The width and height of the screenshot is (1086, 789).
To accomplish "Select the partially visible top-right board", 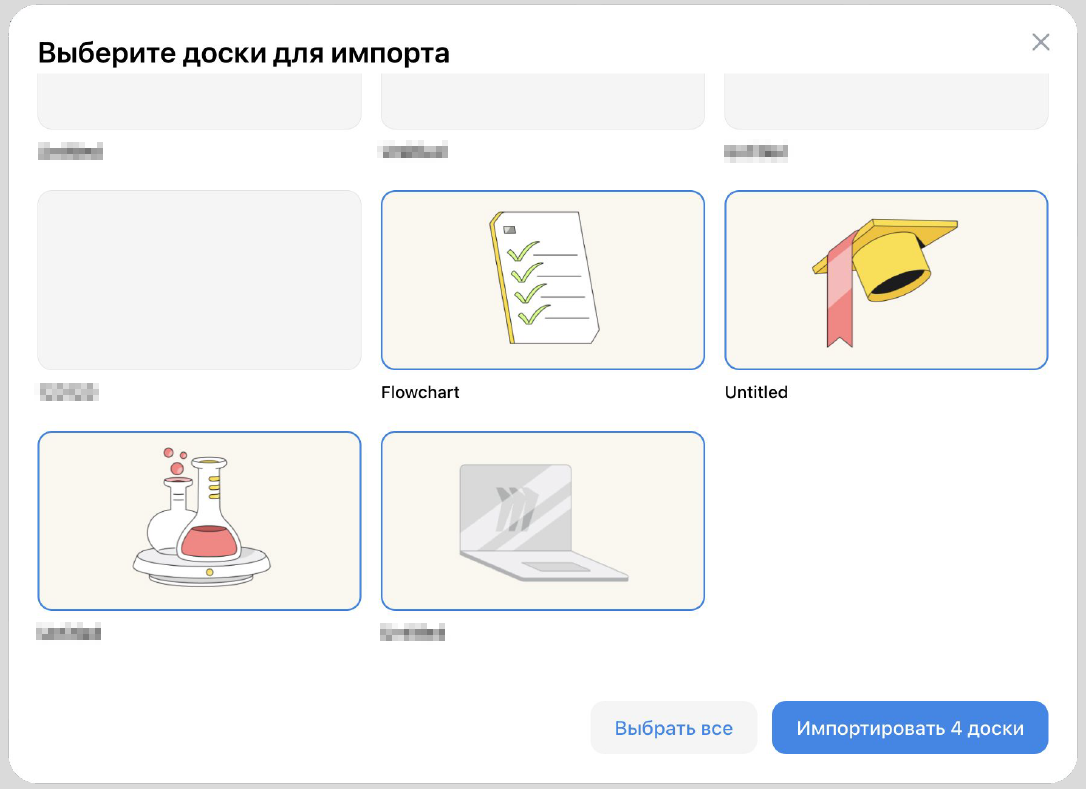I will (886, 101).
